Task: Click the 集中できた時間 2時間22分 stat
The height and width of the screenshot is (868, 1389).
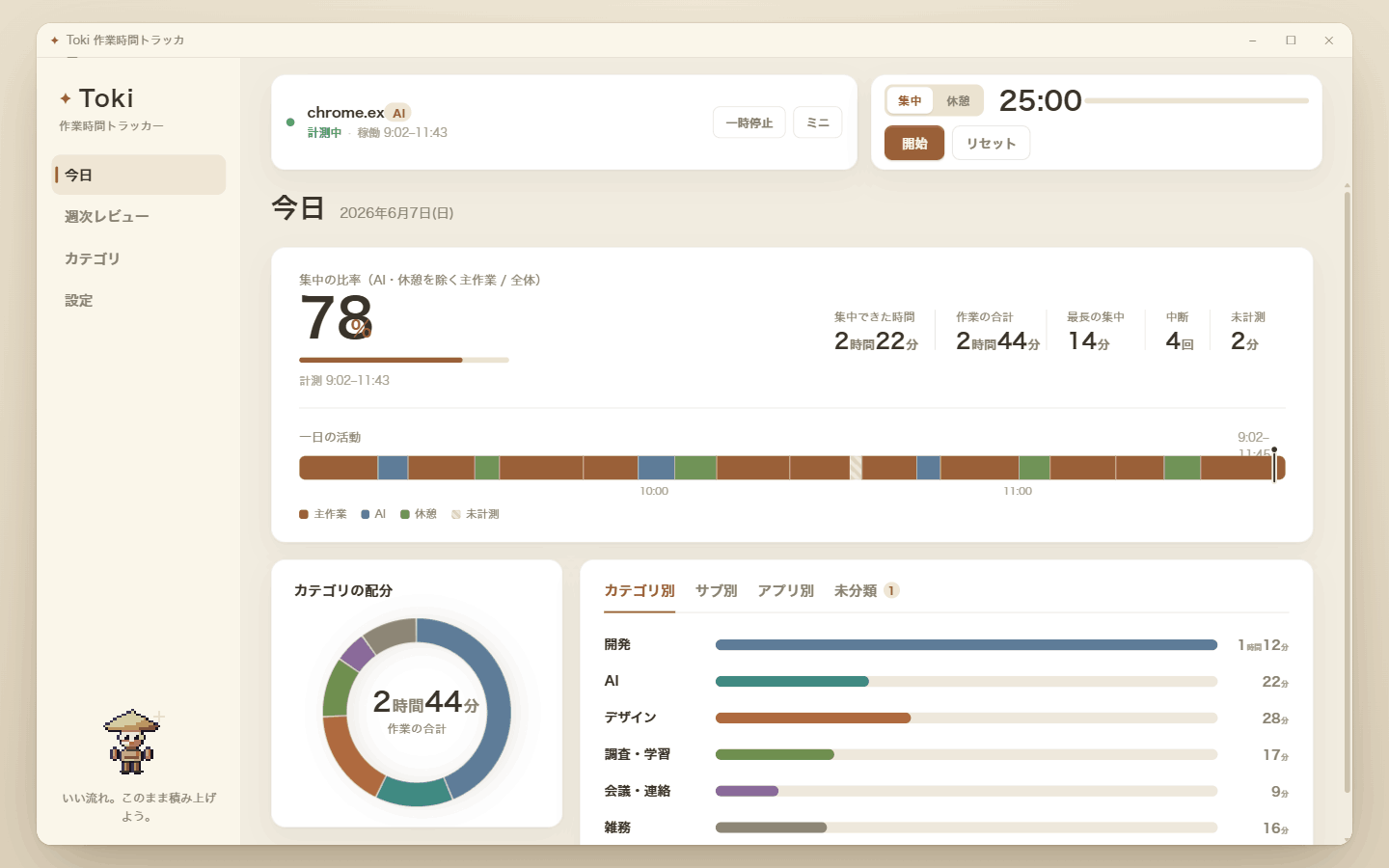Action: point(876,332)
